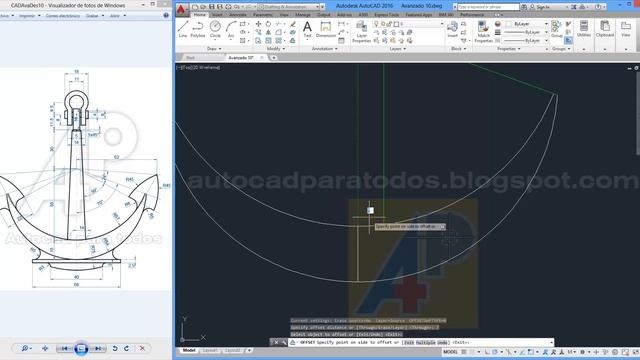Toggle ortho mode in status bar
The image size is (640, 360).
tap(487, 352)
